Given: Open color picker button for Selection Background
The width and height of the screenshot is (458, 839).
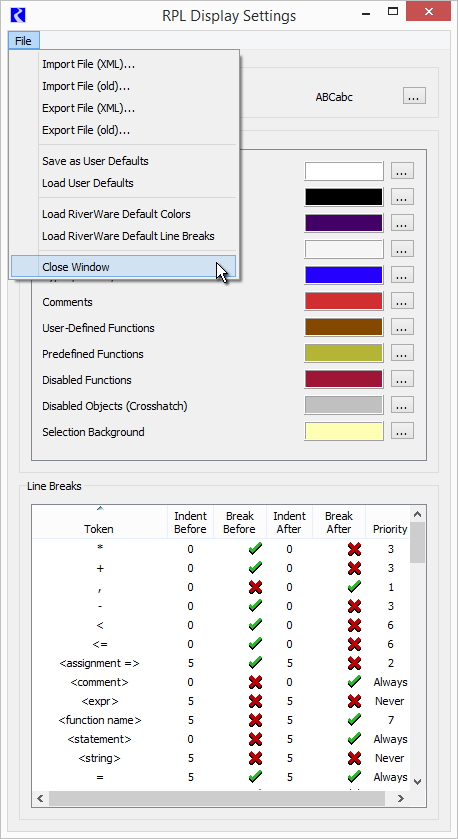Looking at the screenshot, I should (402, 431).
